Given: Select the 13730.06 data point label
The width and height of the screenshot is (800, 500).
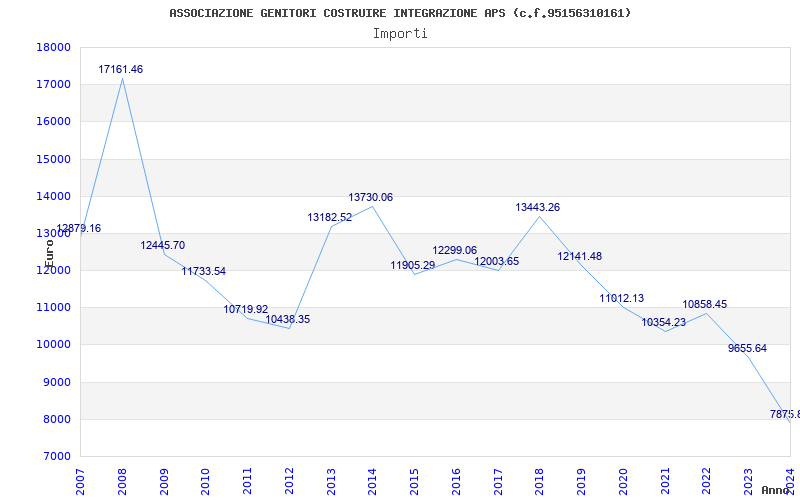Looking at the screenshot, I should pos(370,197).
